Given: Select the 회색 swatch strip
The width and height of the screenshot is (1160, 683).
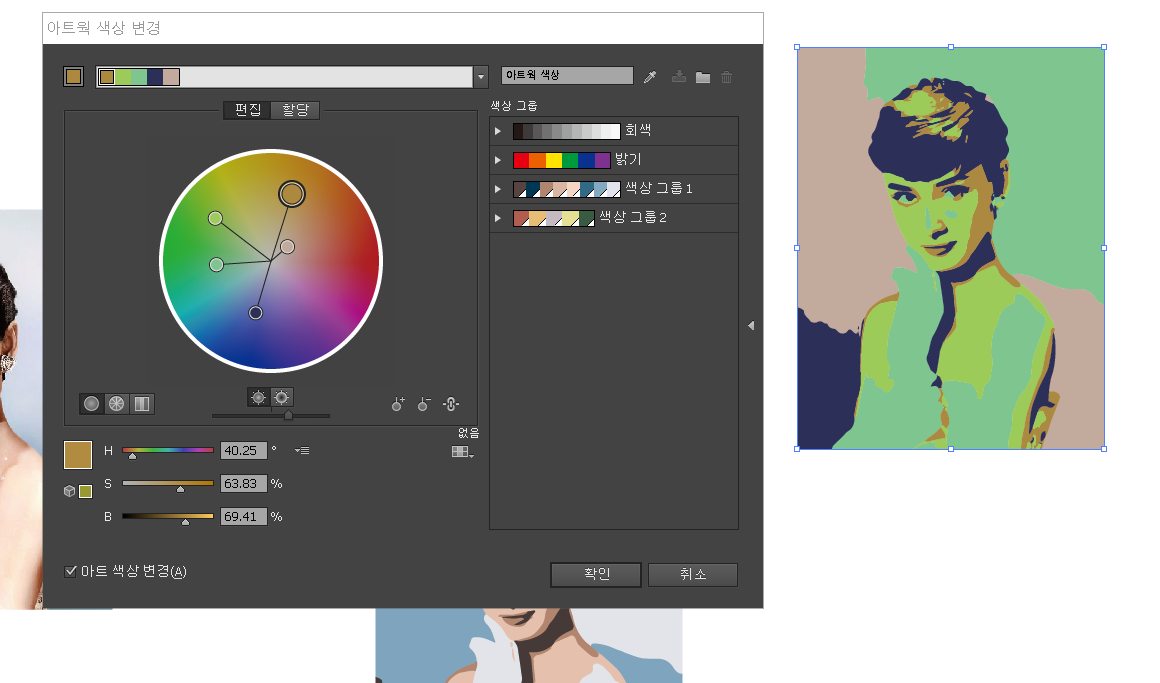Looking at the screenshot, I should (567, 131).
